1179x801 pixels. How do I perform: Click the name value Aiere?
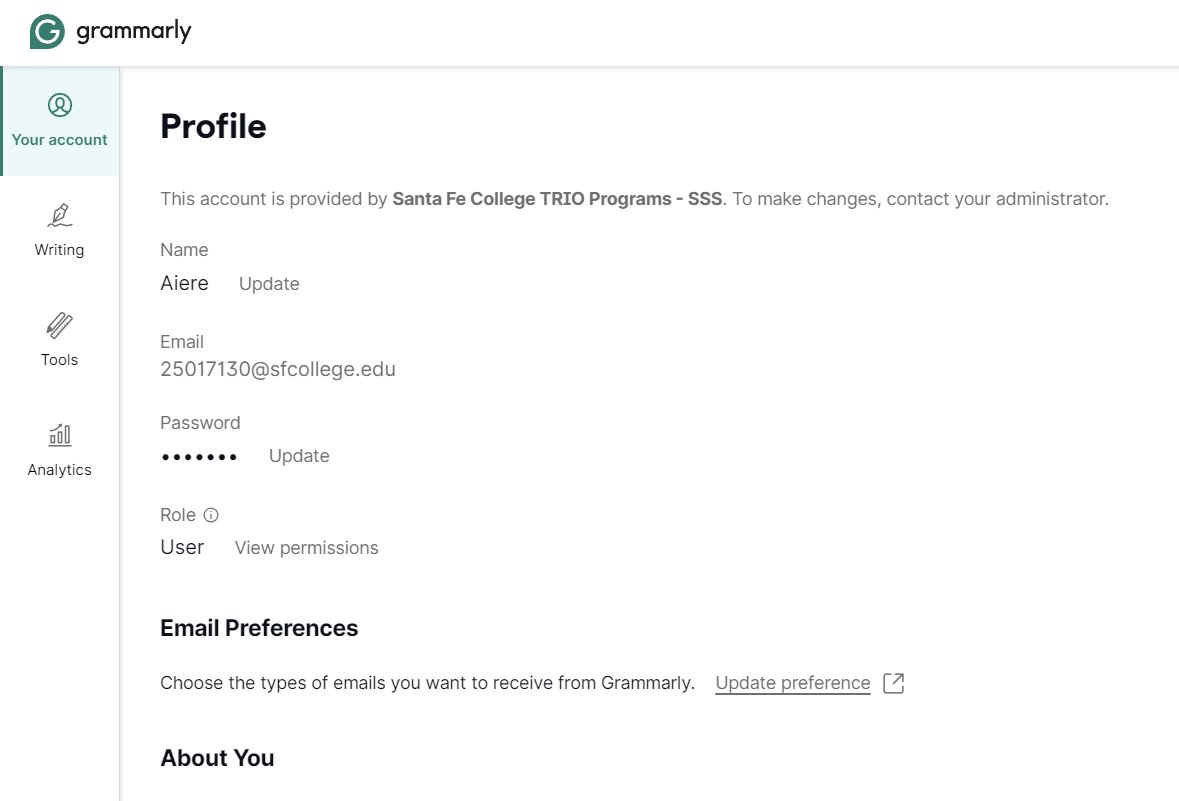tap(184, 283)
